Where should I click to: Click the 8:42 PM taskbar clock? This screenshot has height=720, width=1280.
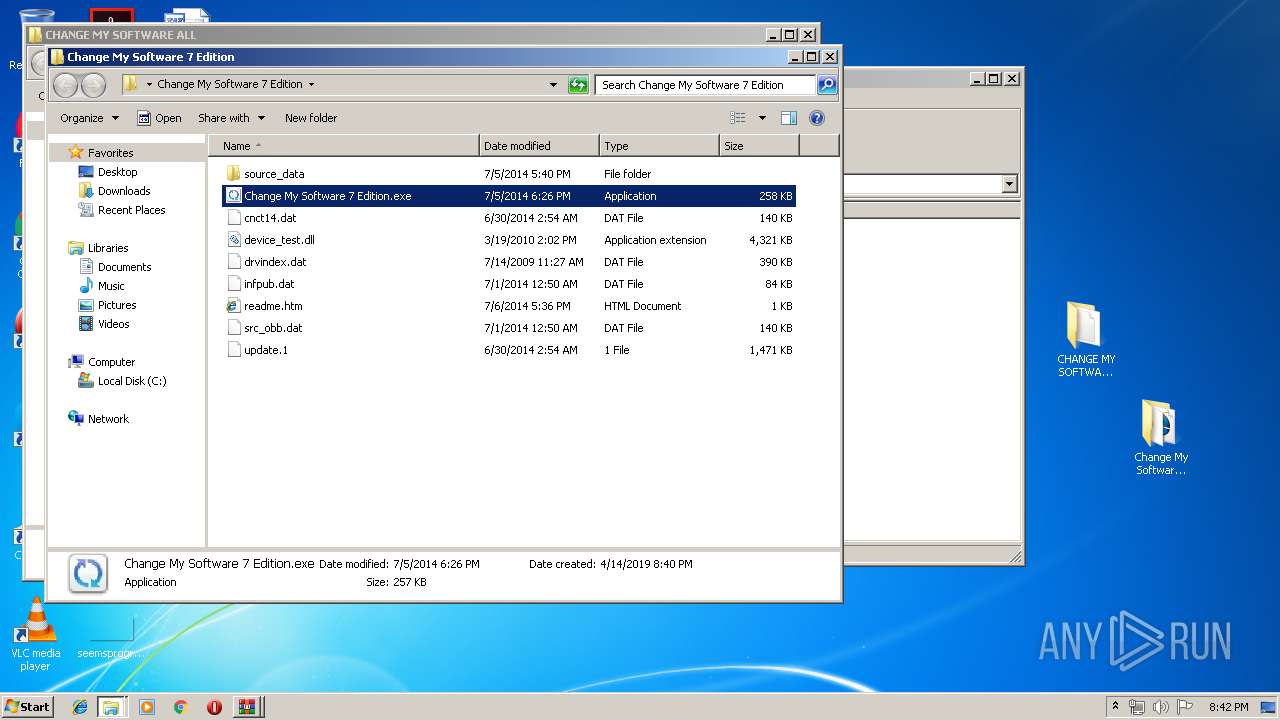pyautogui.click(x=1228, y=707)
